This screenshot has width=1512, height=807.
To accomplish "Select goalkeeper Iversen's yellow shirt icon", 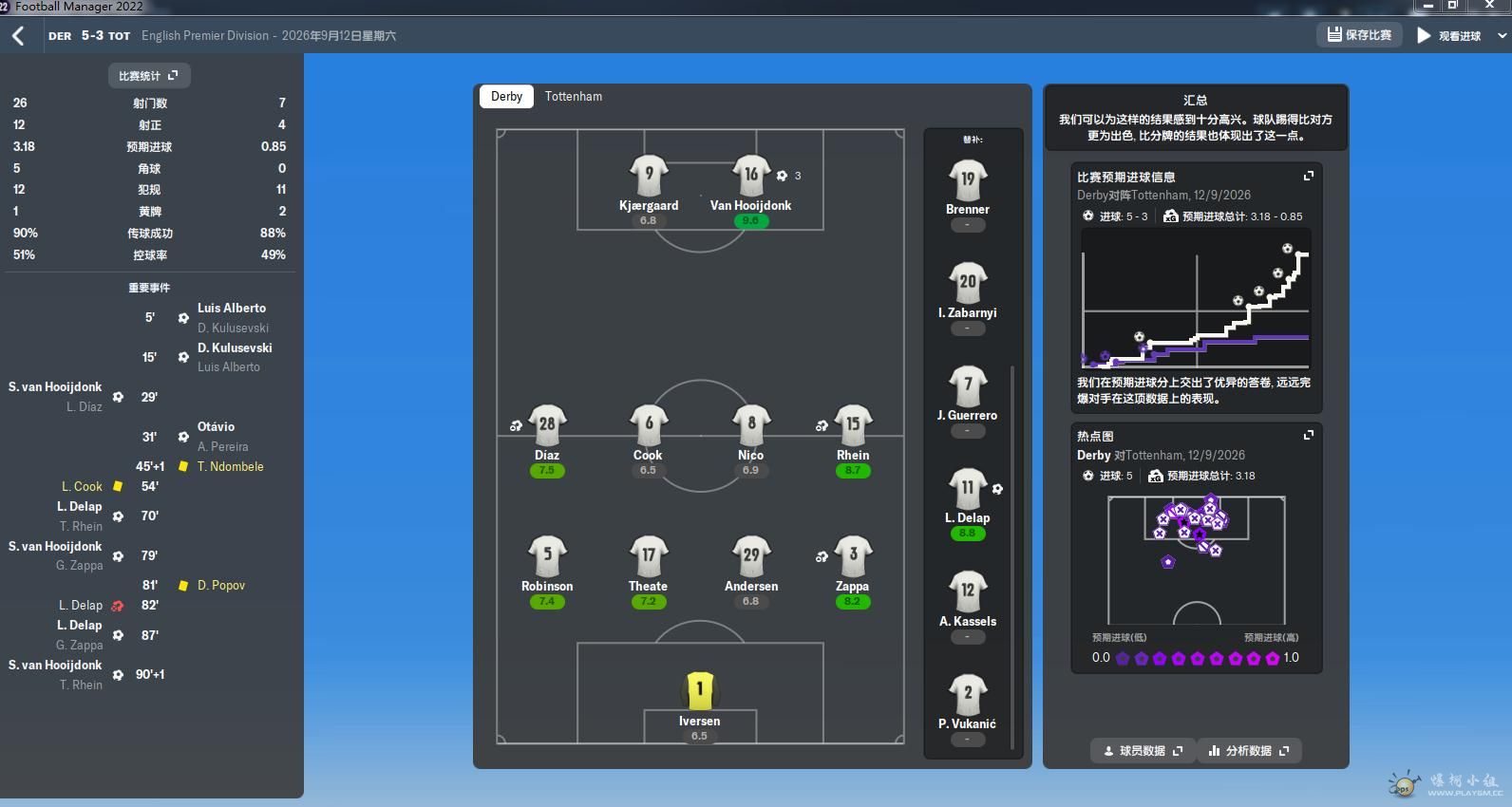I will tap(699, 690).
